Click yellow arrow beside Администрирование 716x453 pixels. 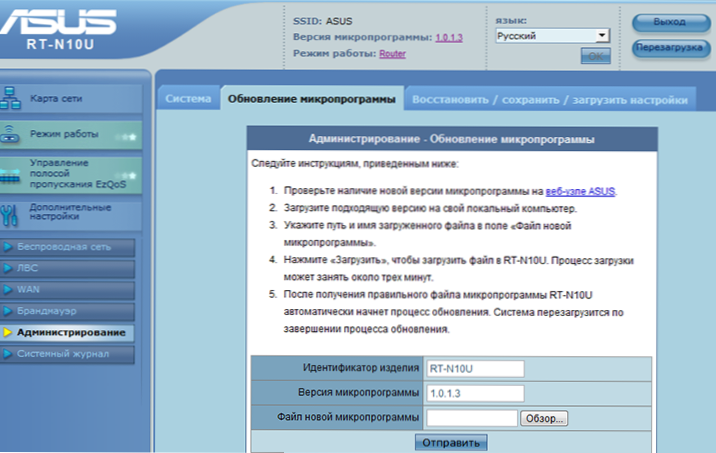coord(8,332)
